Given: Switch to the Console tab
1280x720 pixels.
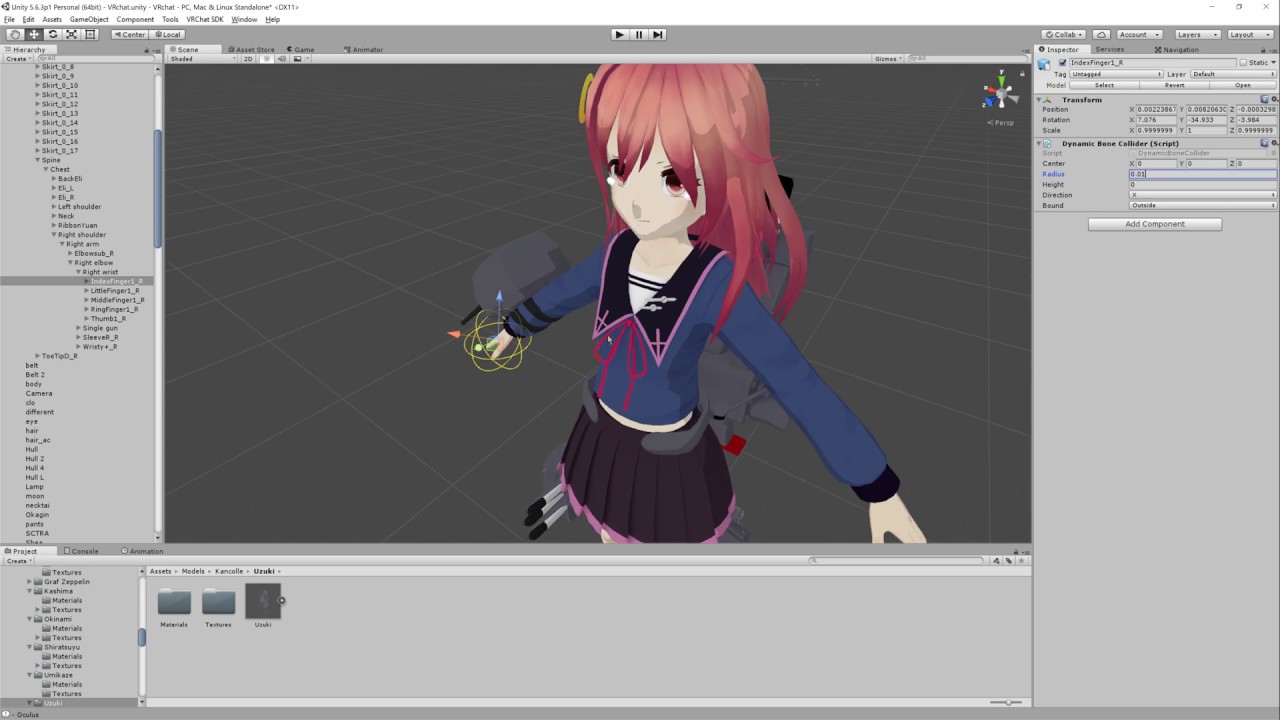Looking at the screenshot, I should [82, 551].
